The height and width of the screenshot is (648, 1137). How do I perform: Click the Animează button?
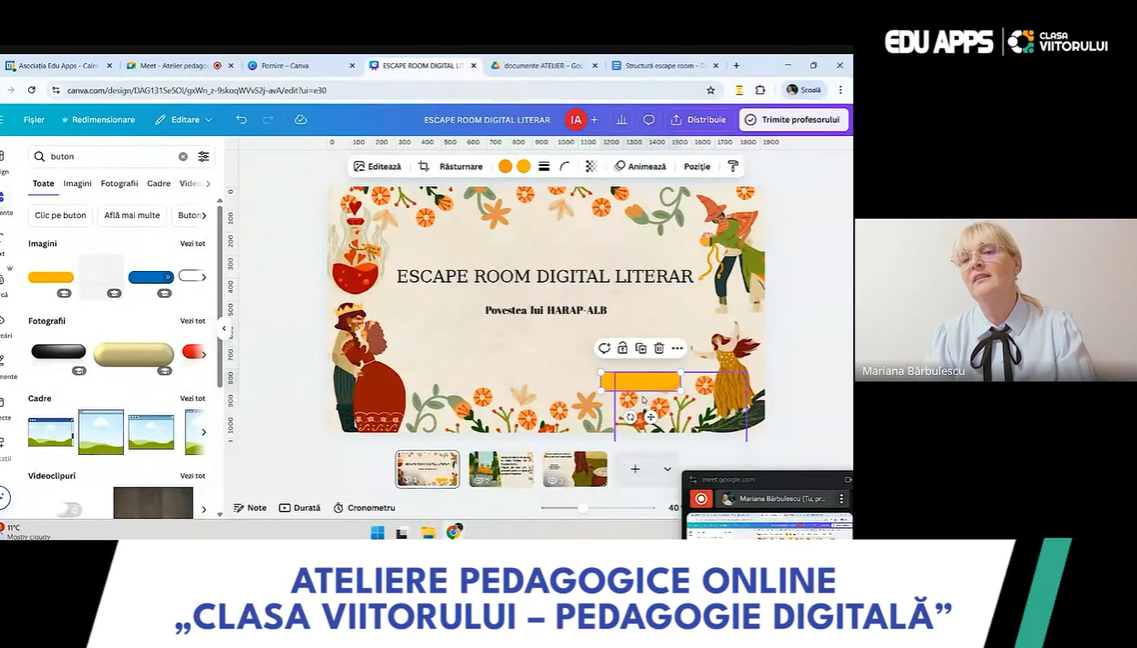click(x=640, y=167)
